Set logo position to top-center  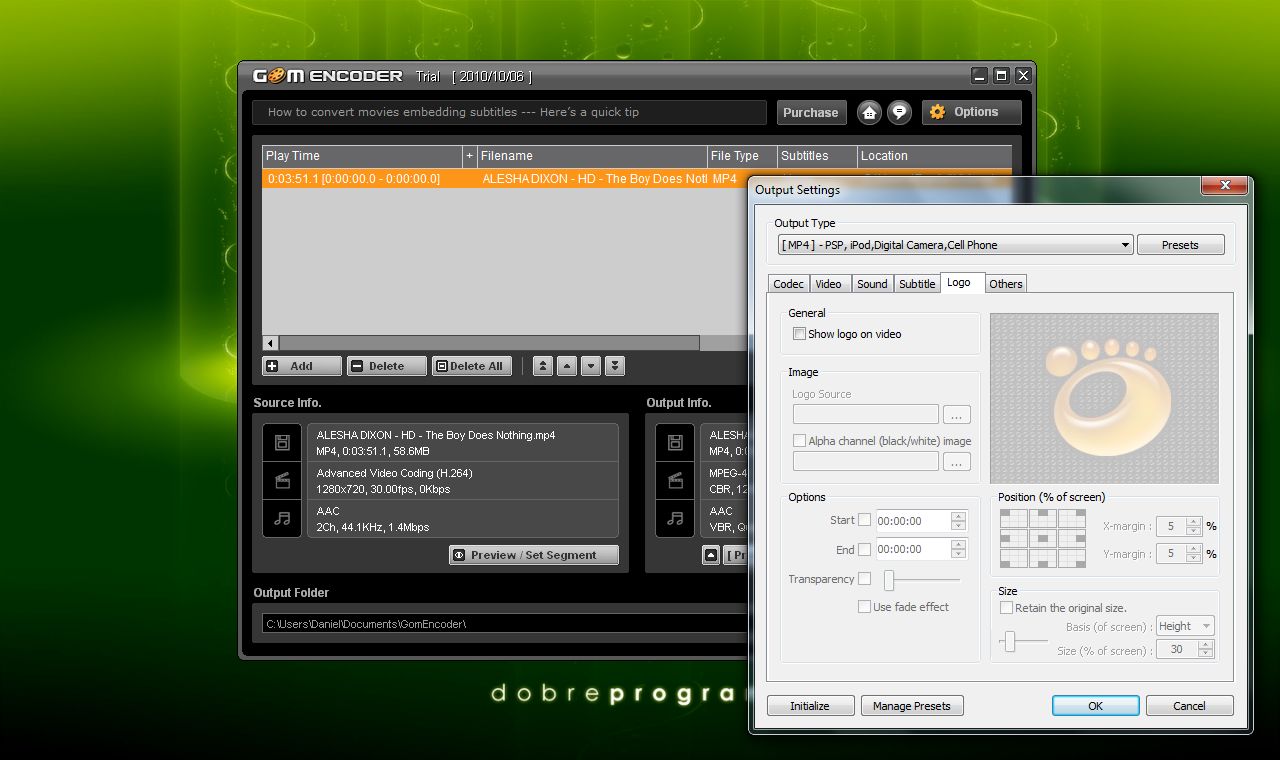1043,518
